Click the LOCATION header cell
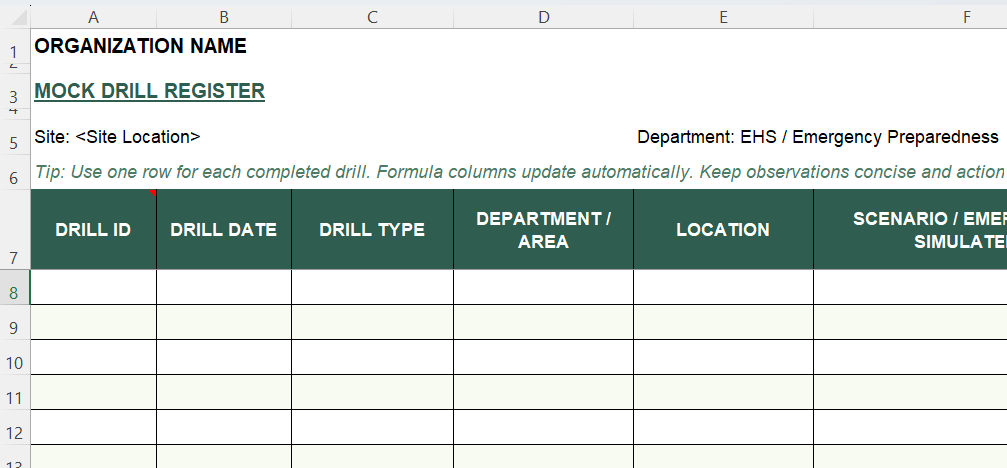The height and width of the screenshot is (468, 1007). pos(722,230)
